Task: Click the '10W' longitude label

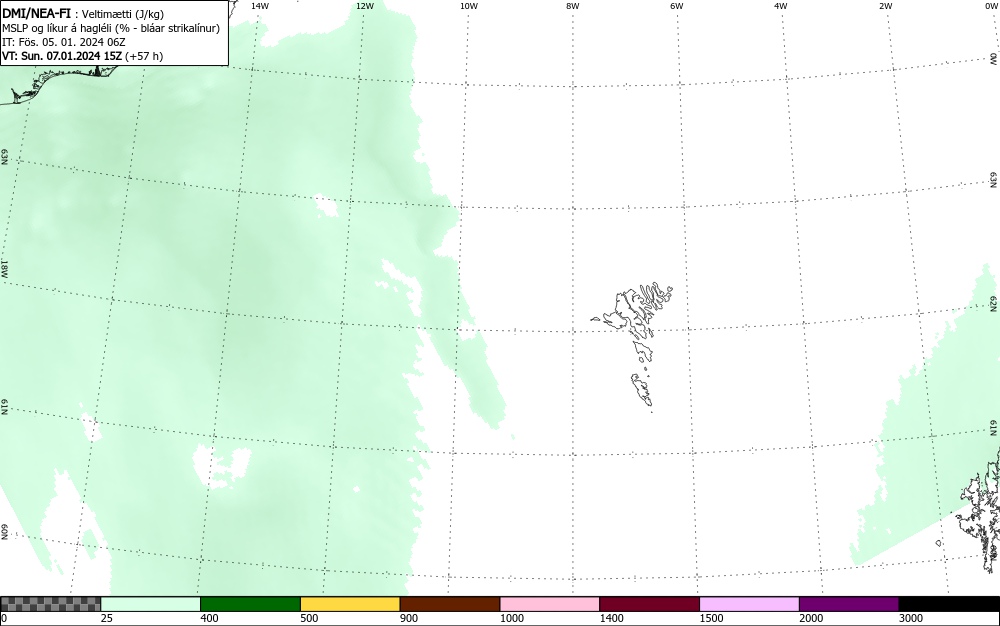Action: [469, 6]
